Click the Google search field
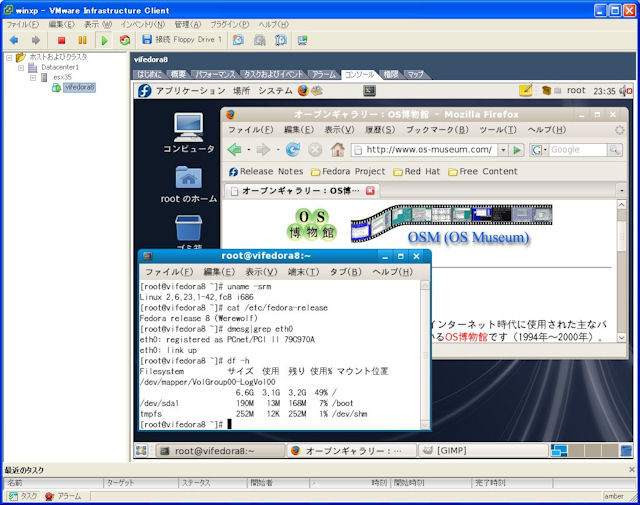 tap(578, 150)
